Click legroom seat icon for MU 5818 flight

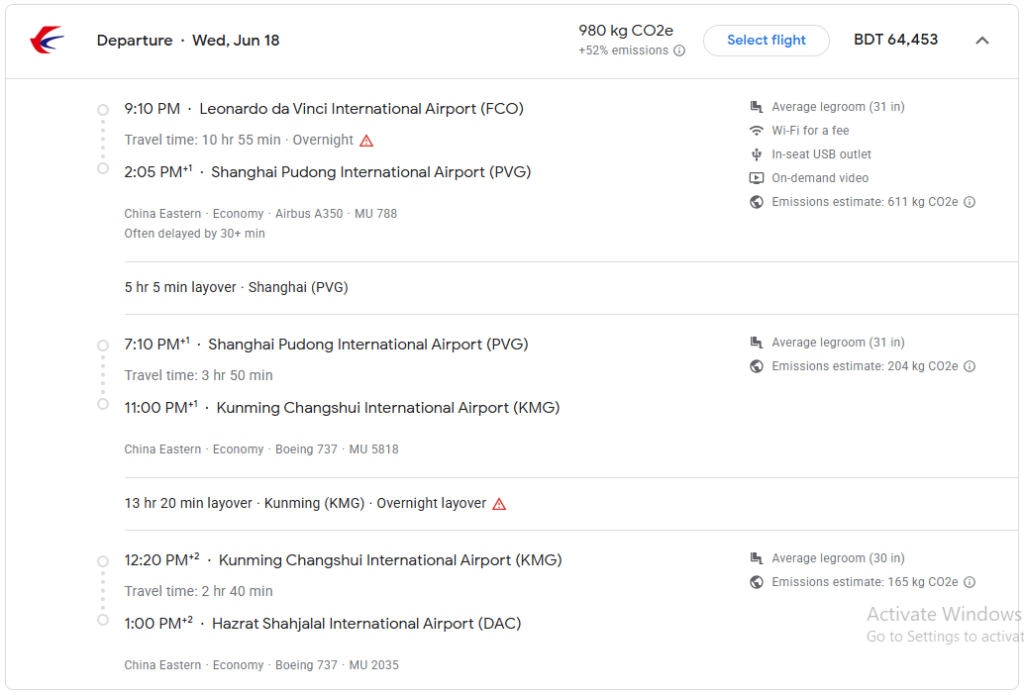pos(756,342)
